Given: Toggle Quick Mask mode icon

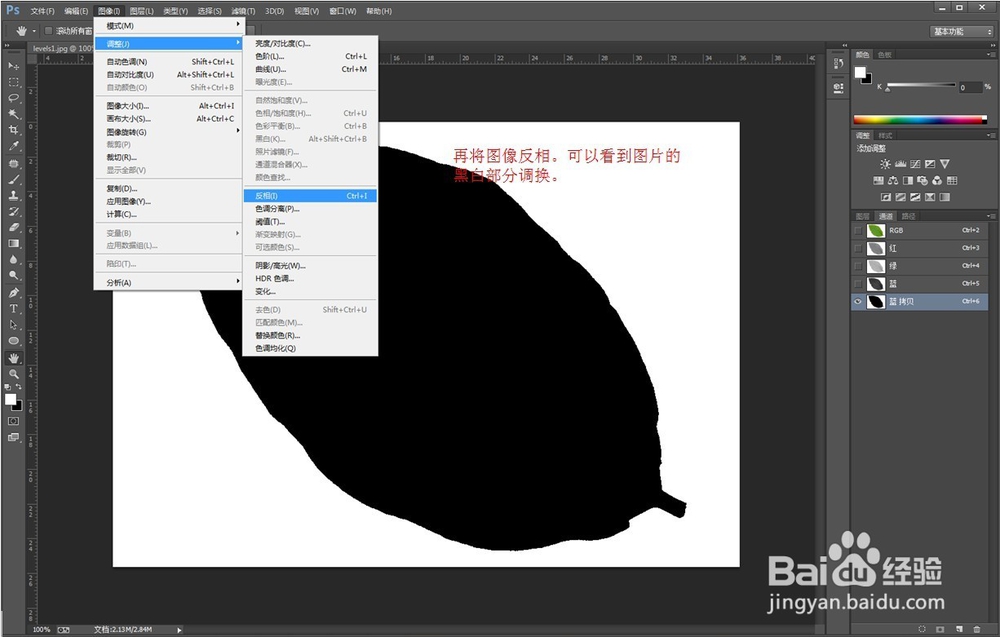Looking at the screenshot, I should (x=13, y=421).
